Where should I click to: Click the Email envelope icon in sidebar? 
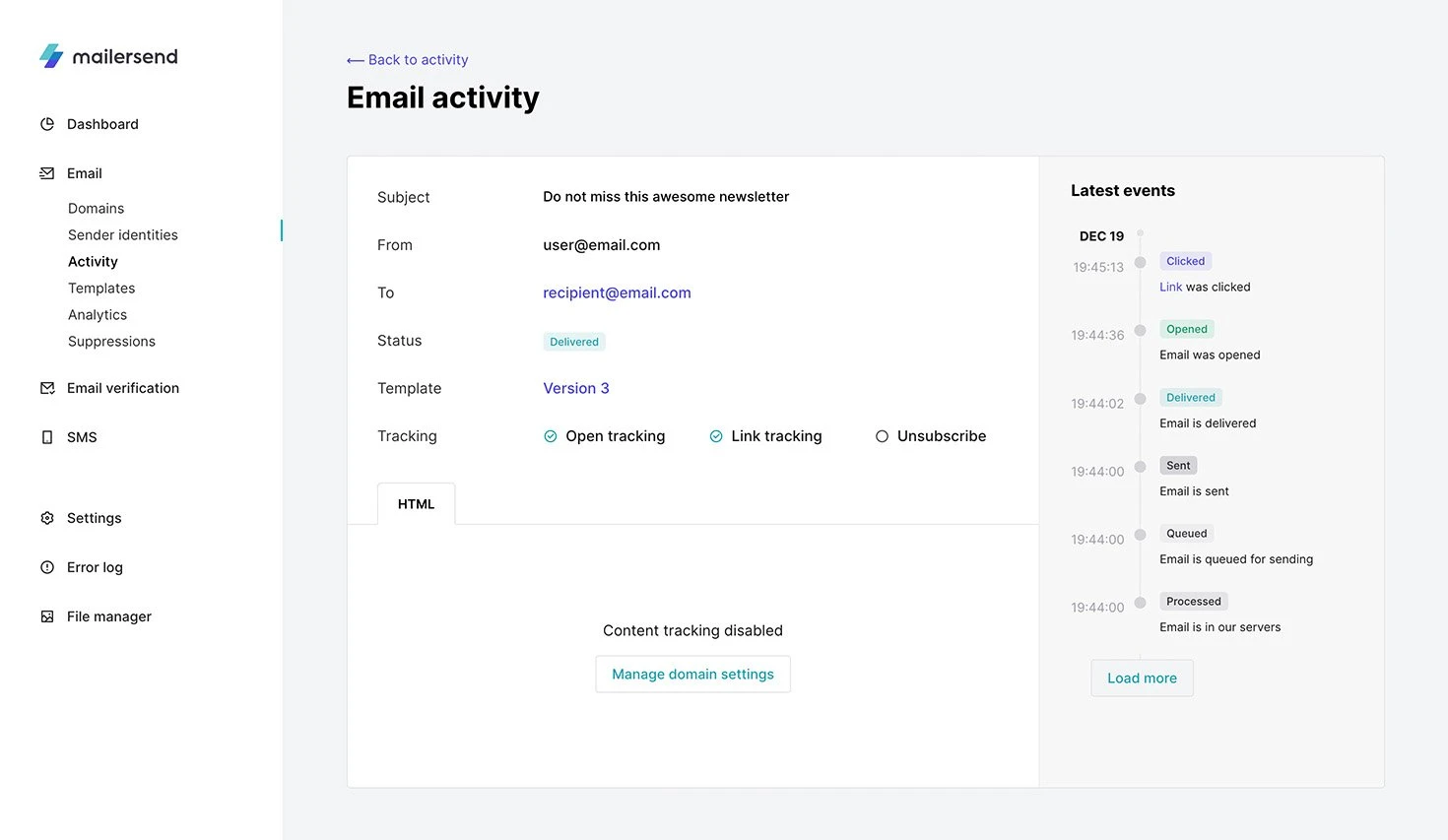coord(47,173)
